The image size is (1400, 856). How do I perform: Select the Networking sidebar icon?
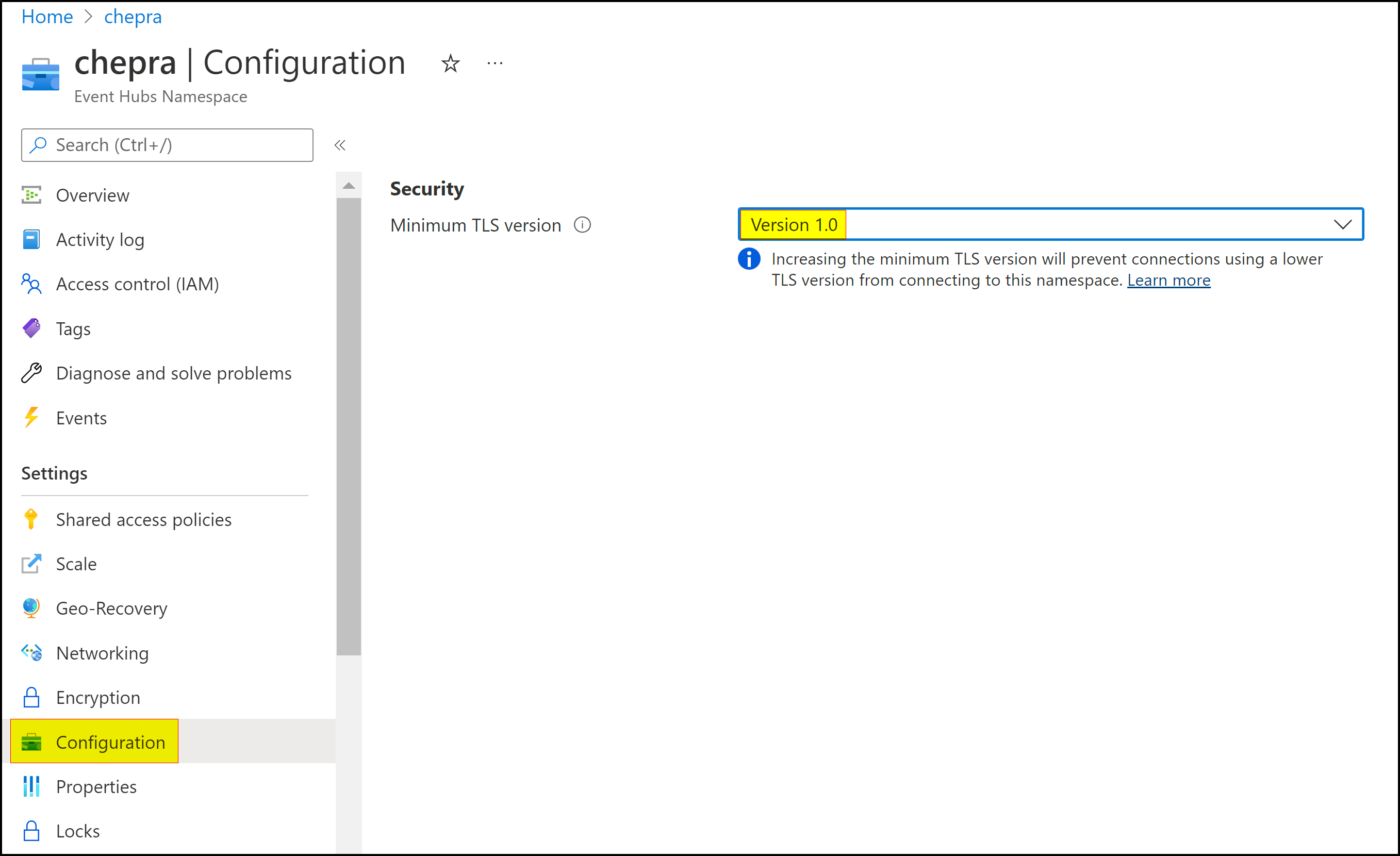31,653
